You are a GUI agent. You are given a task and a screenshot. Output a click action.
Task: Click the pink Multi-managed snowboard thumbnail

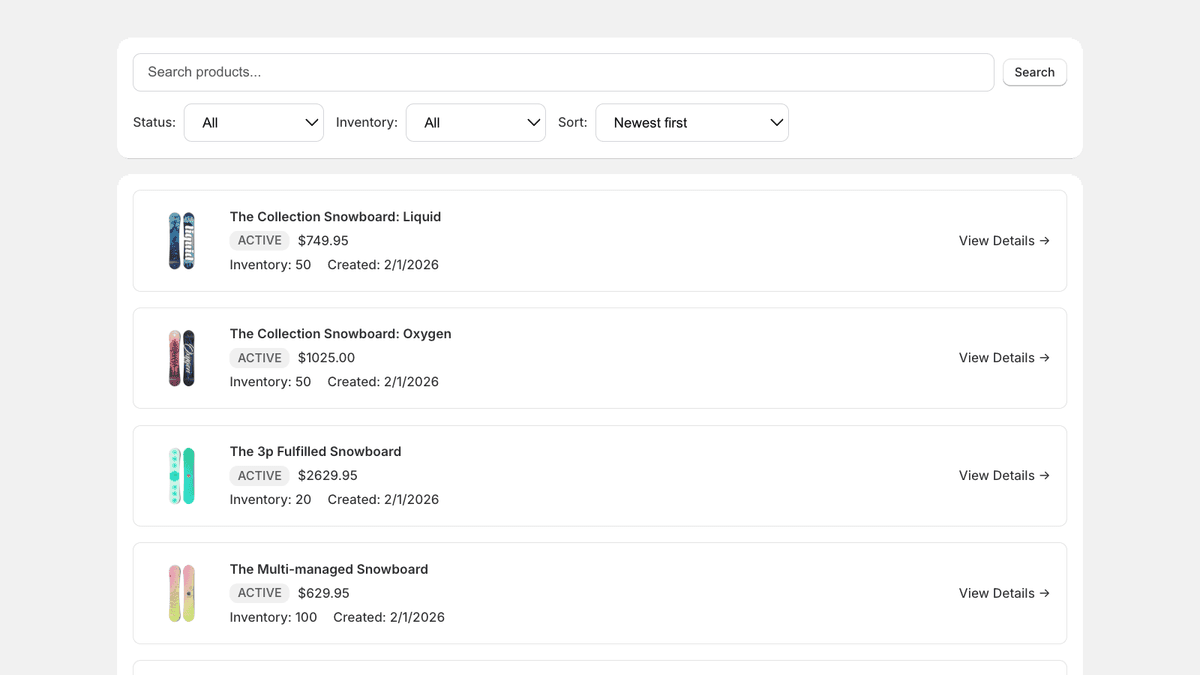(182, 593)
